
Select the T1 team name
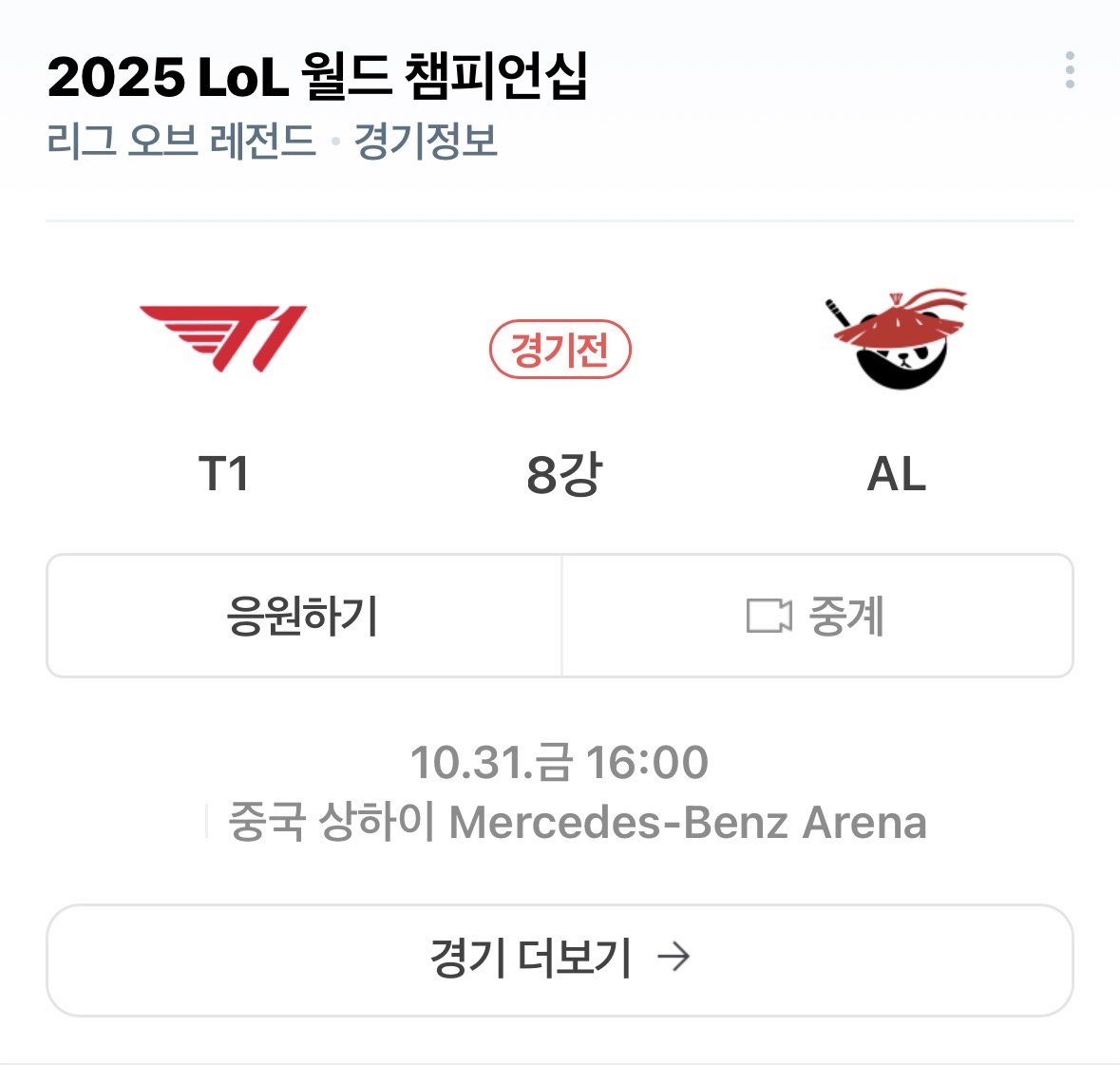pyautogui.click(x=224, y=474)
